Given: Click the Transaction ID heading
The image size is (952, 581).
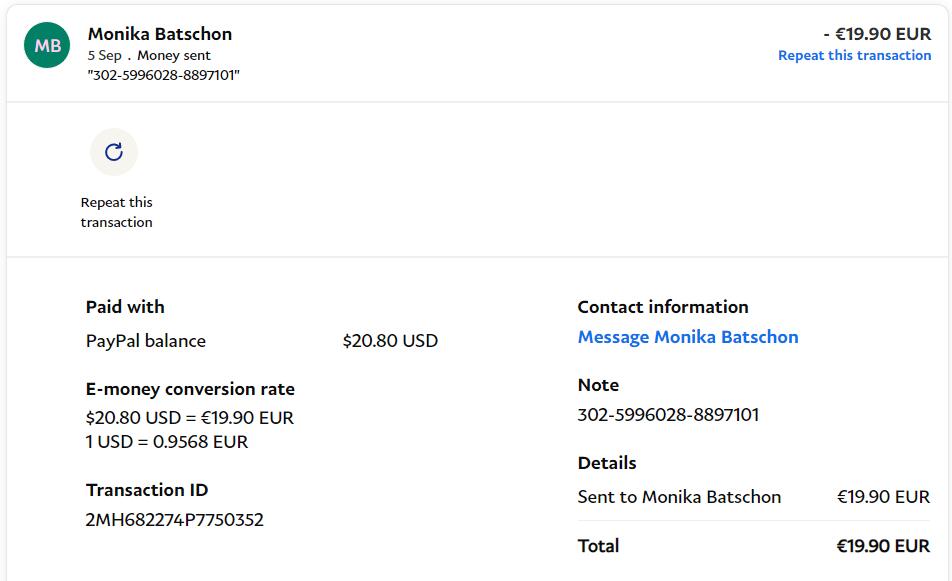Looking at the screenshot, I should (x=147, y=490).
